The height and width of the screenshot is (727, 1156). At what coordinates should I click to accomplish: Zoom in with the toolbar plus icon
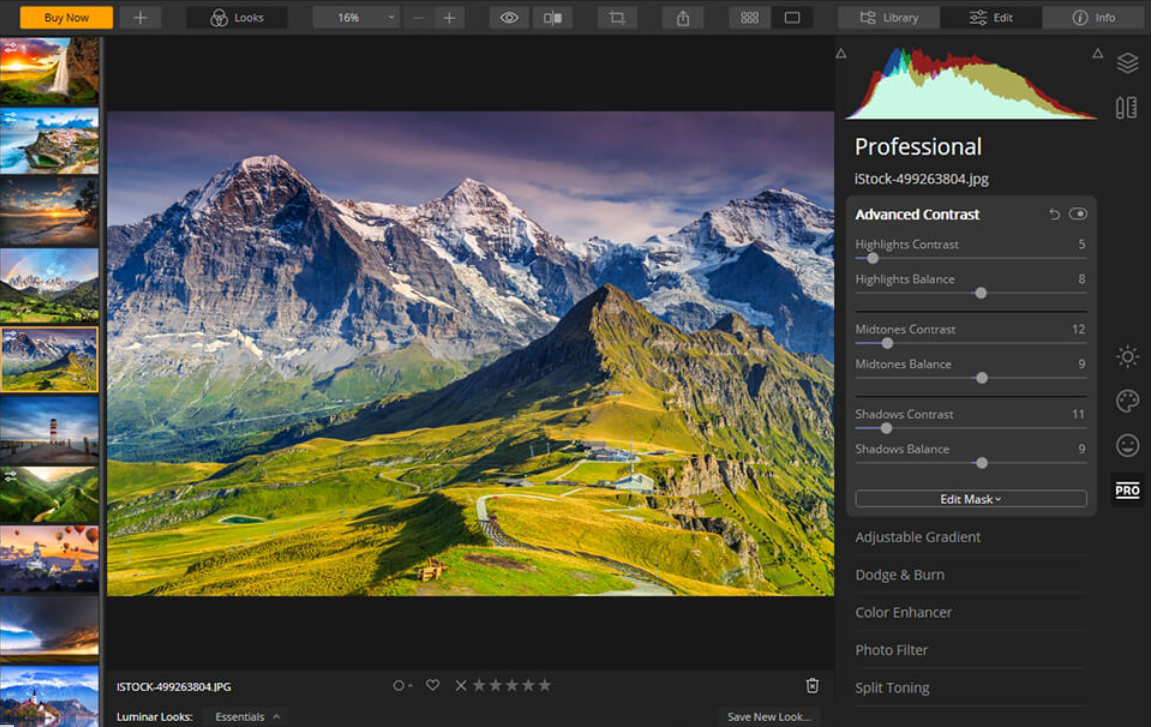tap(449, 18)
